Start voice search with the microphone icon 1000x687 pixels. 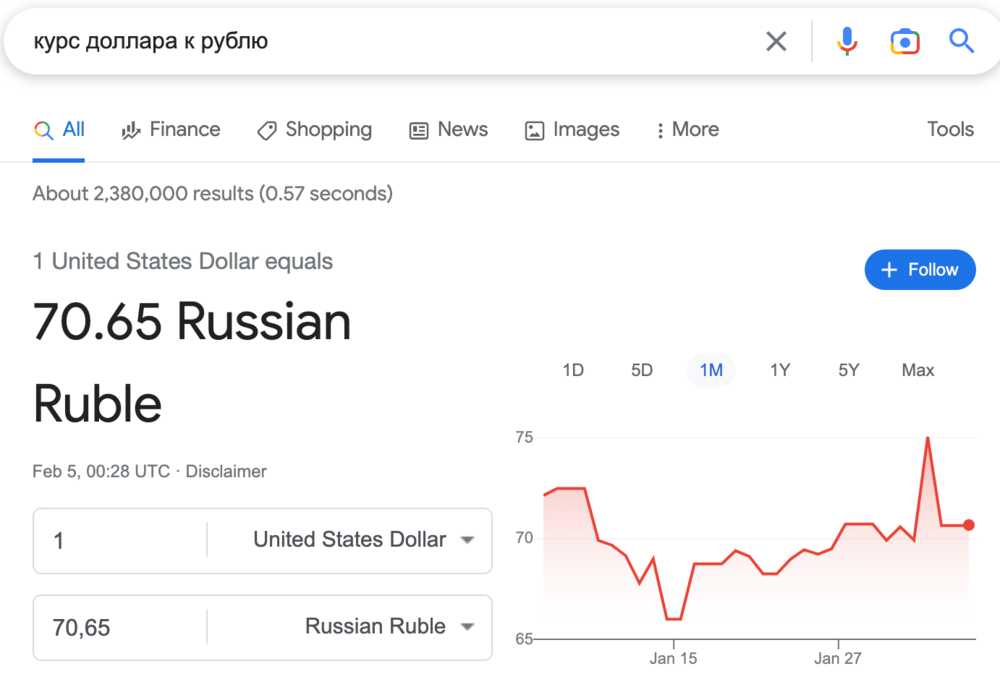(x=847, y=41)
